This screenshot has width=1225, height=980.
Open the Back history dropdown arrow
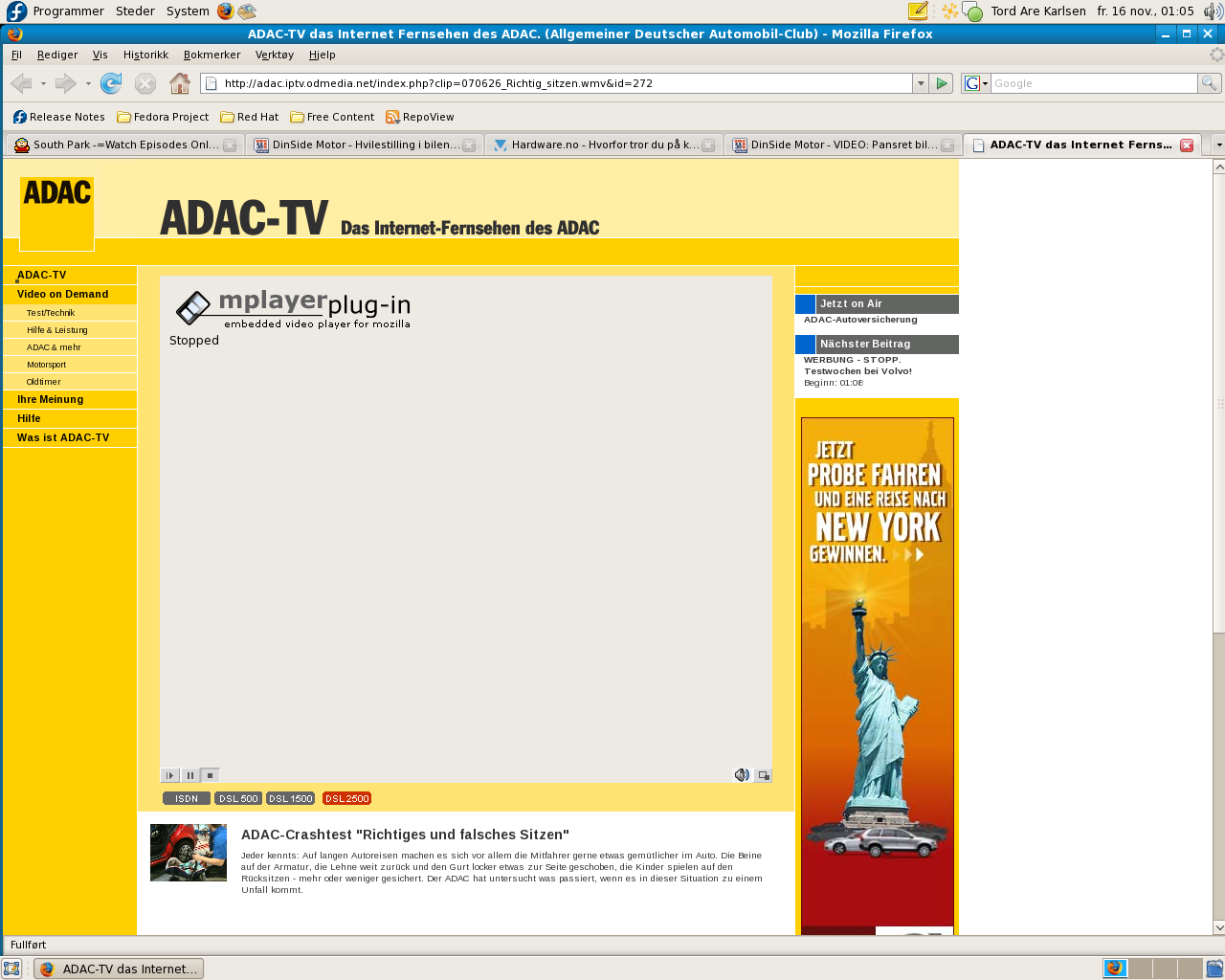click(43, 84)
